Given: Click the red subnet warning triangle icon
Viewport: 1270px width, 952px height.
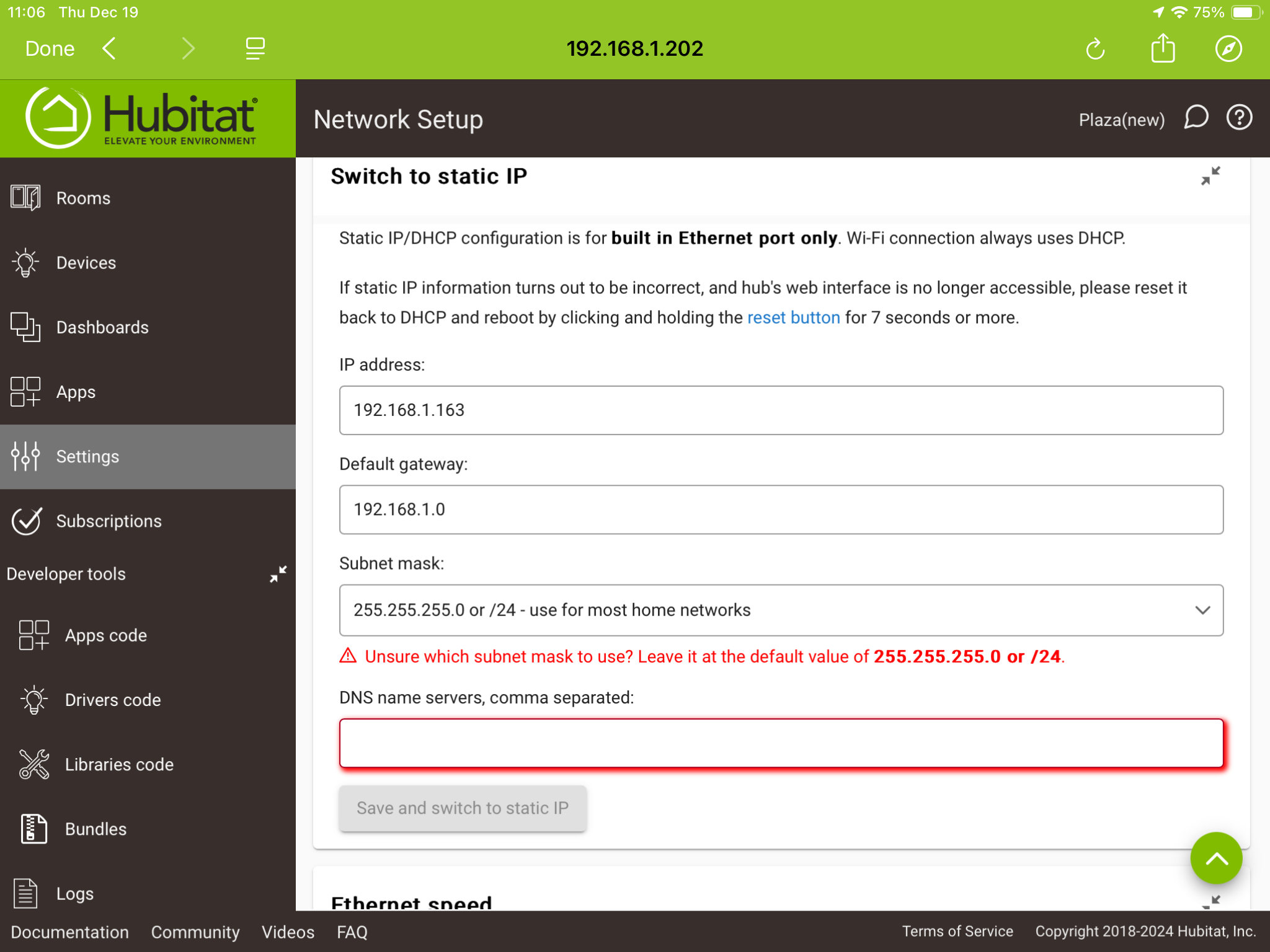Looking at the screenshot, I should pos(348,655).
